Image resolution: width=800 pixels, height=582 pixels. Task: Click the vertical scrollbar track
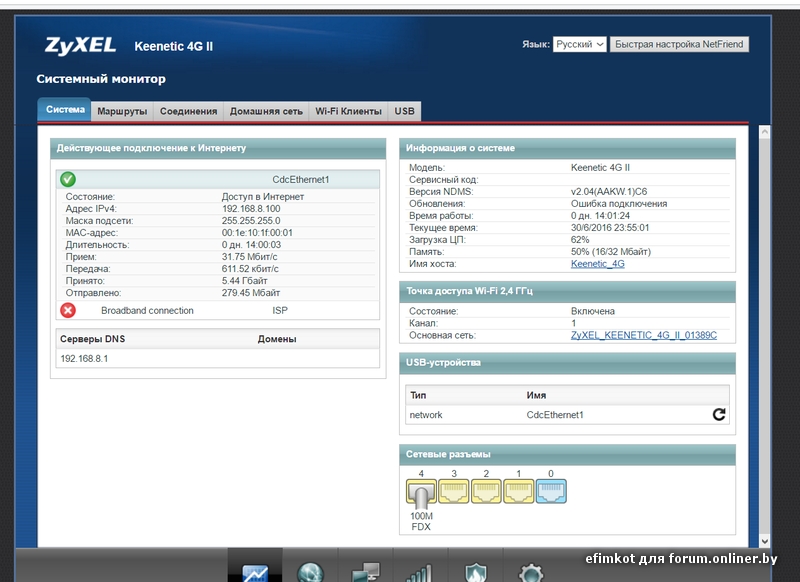tap(764, 337)
